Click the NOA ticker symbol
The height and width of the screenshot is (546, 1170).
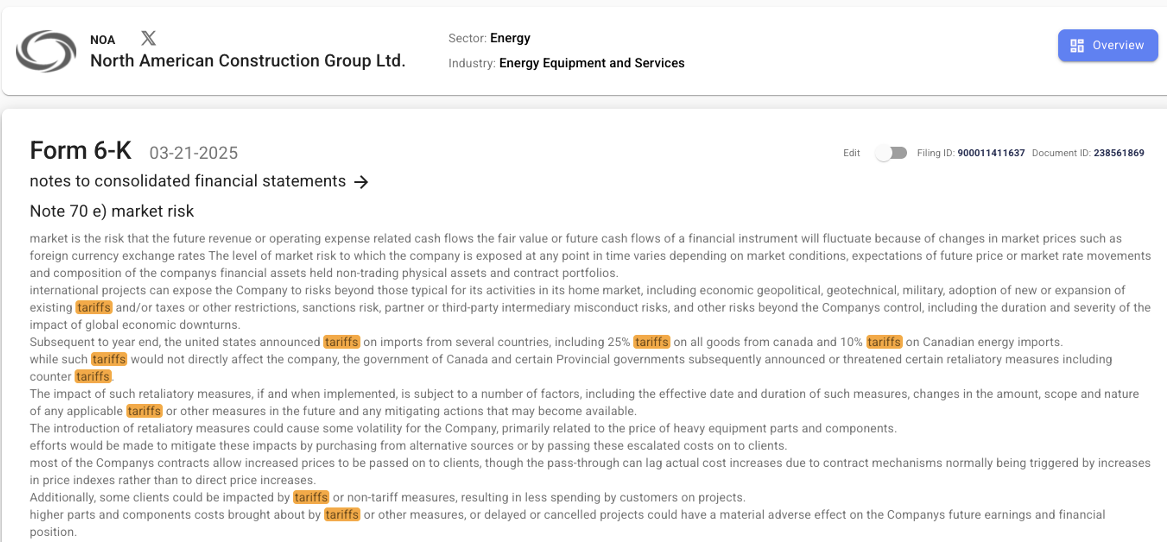click(103, 40)
